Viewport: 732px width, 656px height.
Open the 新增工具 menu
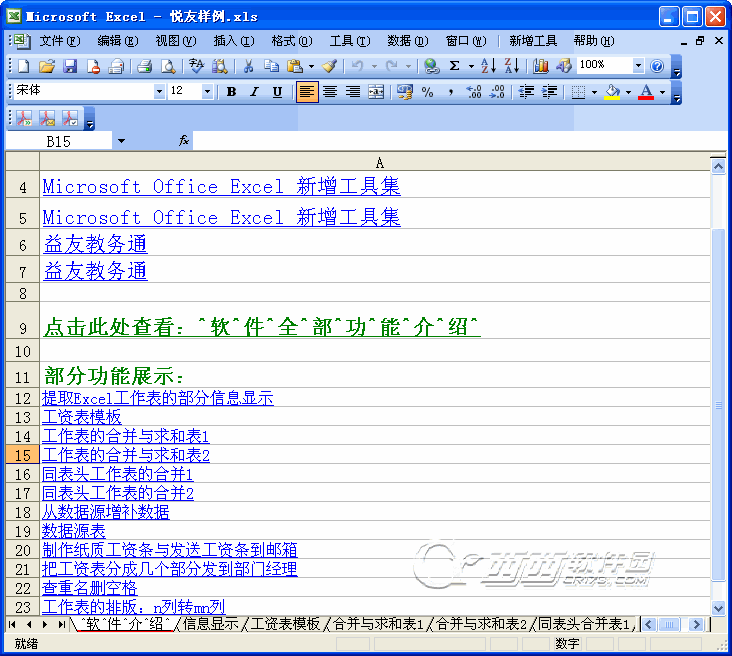click(x=533, y=41)
